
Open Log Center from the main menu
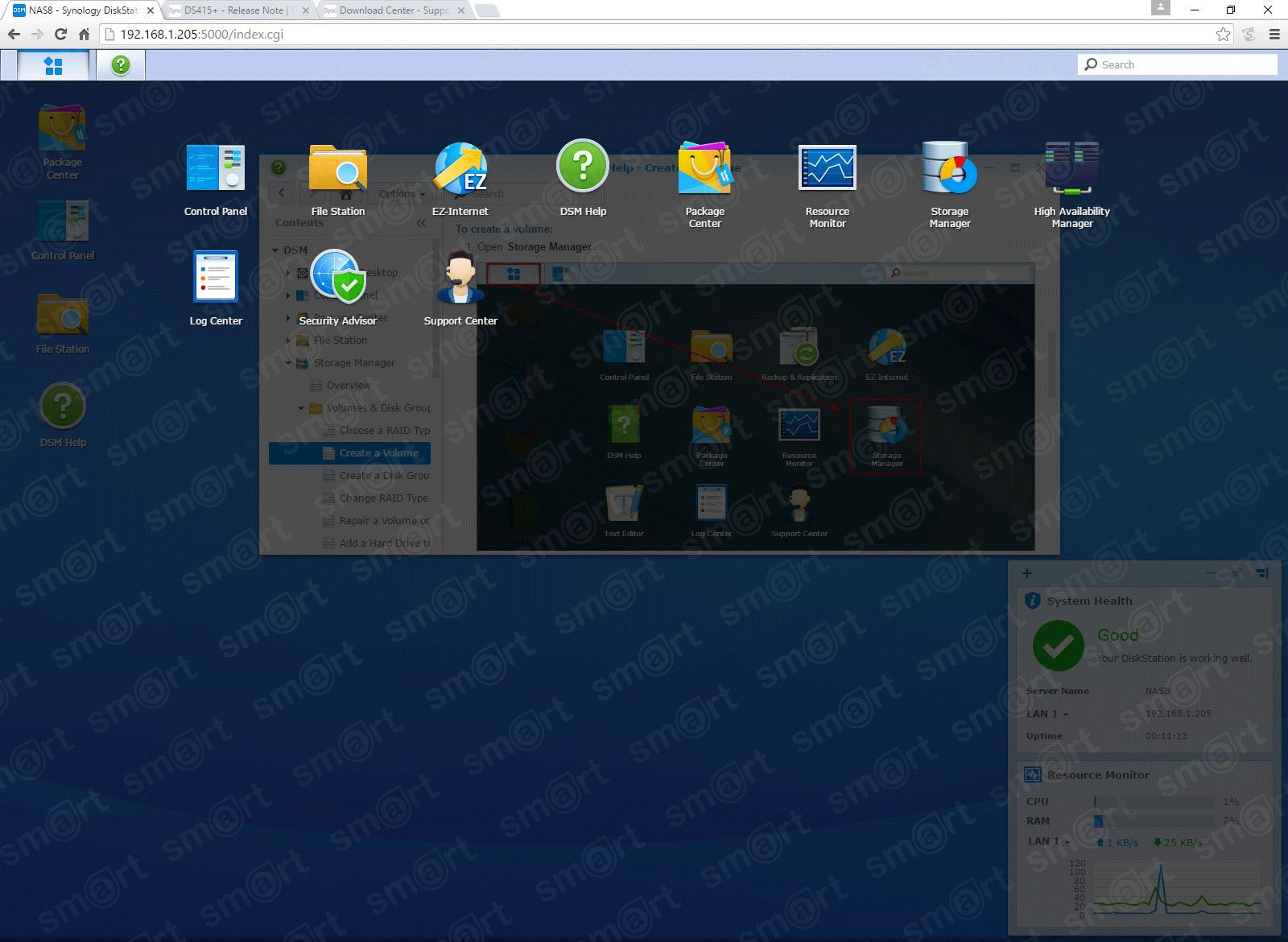pyautogui.click(x=216, y=288)
